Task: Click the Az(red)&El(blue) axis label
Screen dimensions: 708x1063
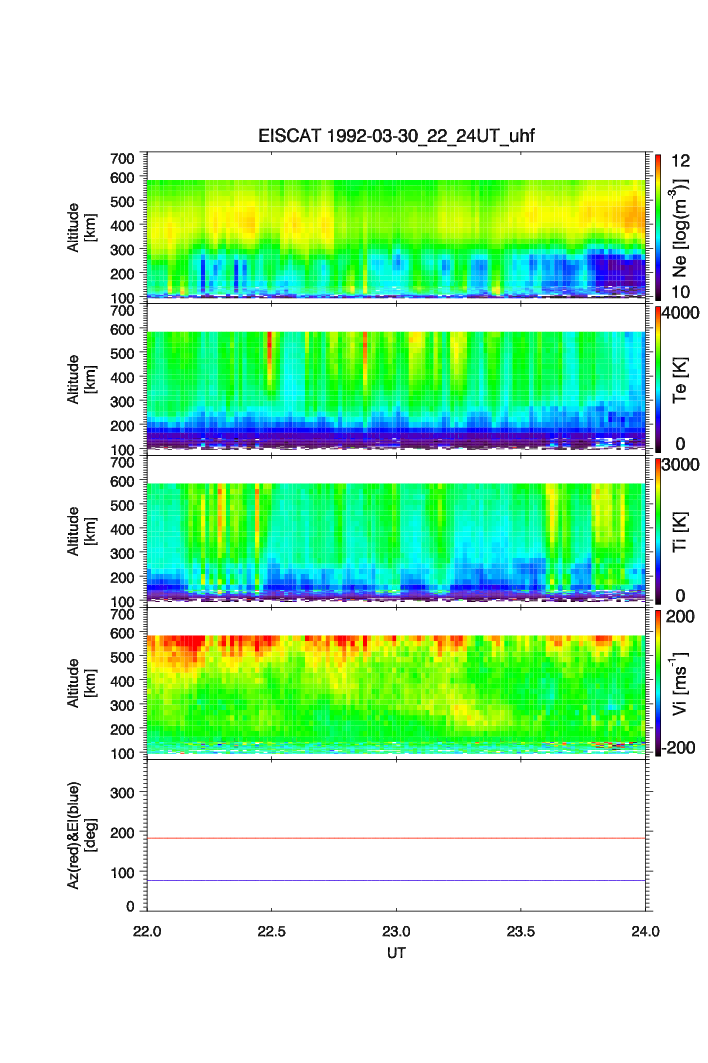Action: point(81,835)
